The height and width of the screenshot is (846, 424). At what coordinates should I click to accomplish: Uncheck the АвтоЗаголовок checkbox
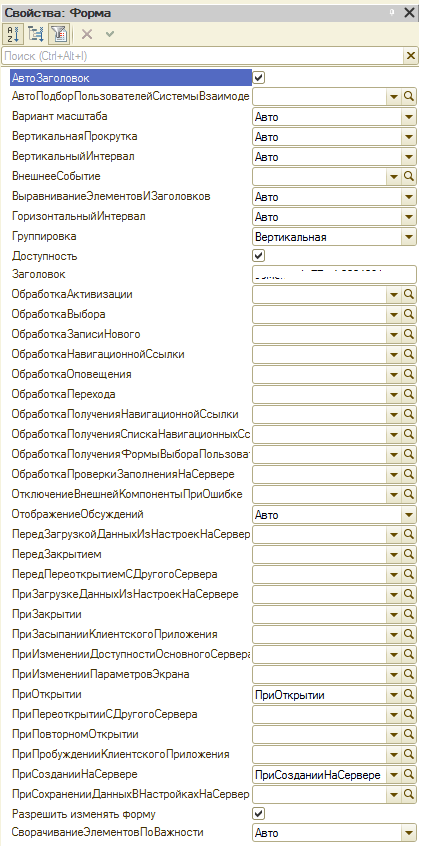pos(259,78)
